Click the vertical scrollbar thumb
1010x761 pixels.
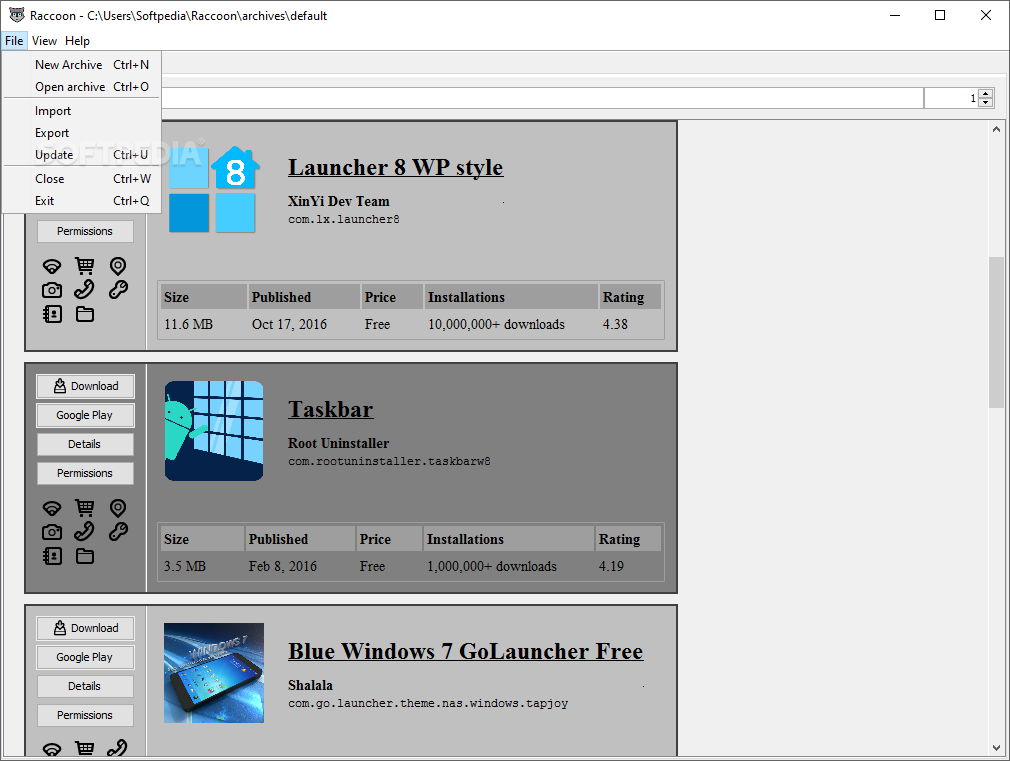(x=996, y=332)
